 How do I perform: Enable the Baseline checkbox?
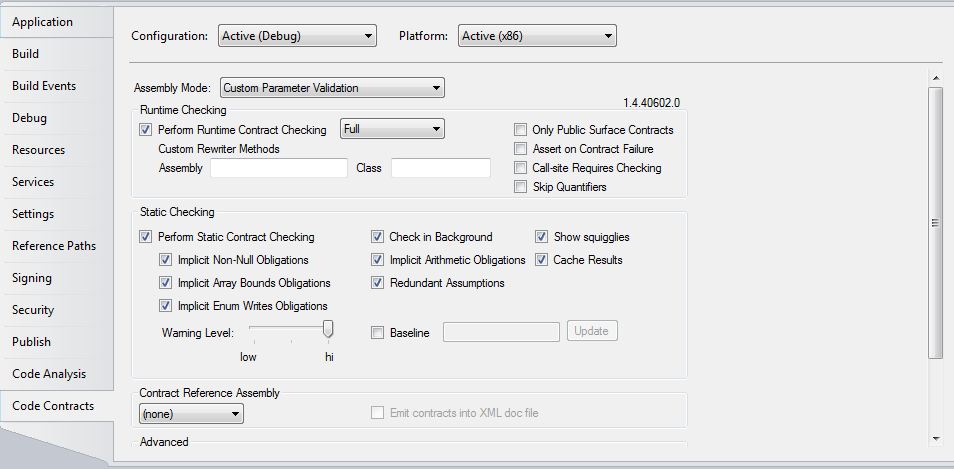click(x=378, y=333)
